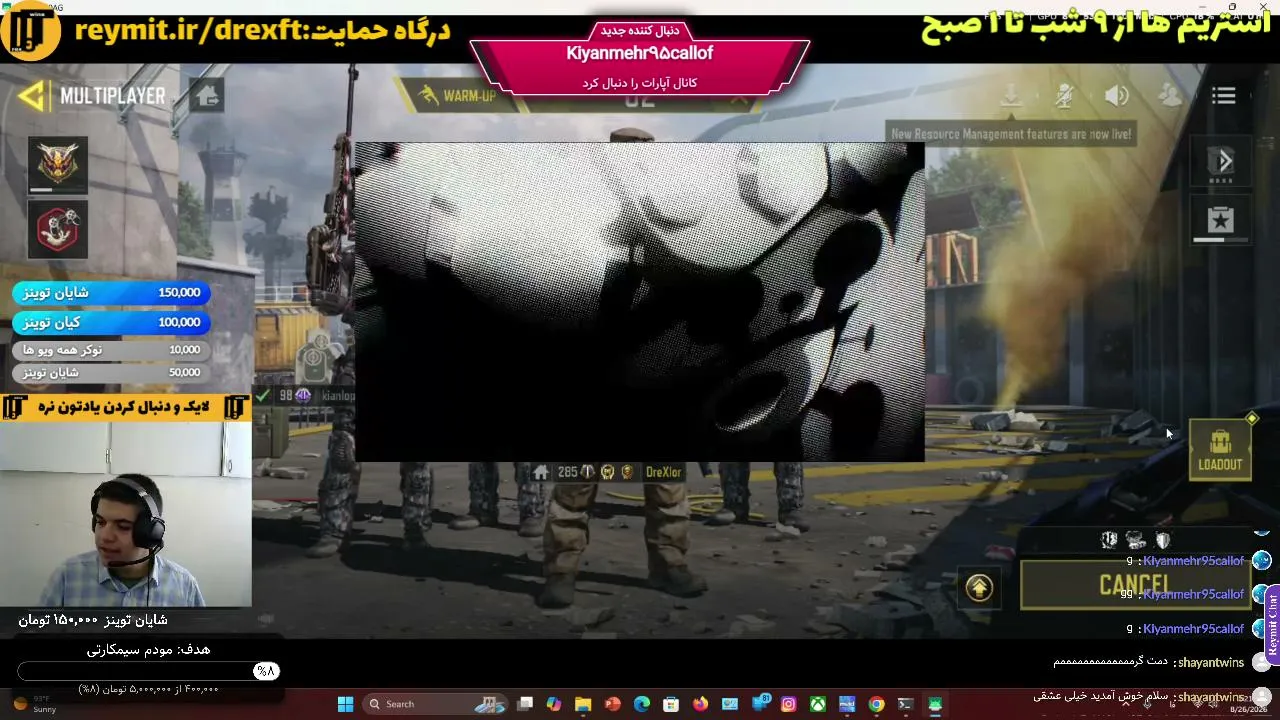Open Microsoft Edge from the taskbar
The width and height of the screenshot is (1280, 720).
tap(642, 704)
